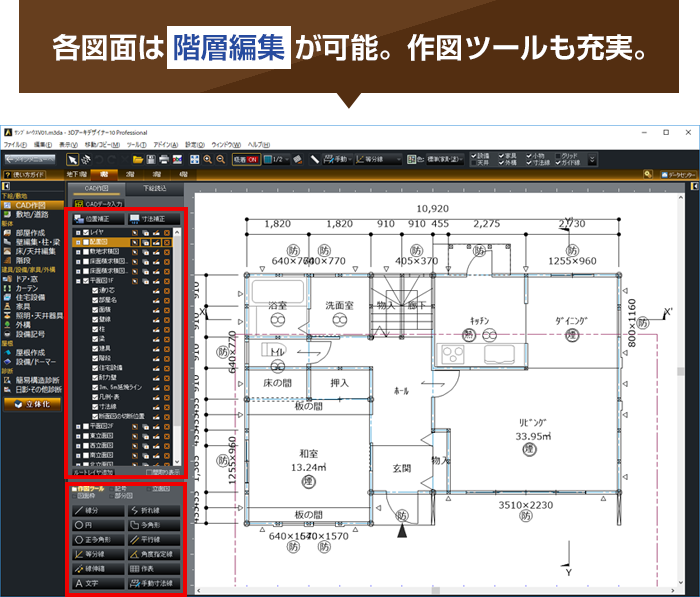This screenshot has width=700, height=597.
Task: Pick the 折れ線 polyline tool
Action: point(155,511)
